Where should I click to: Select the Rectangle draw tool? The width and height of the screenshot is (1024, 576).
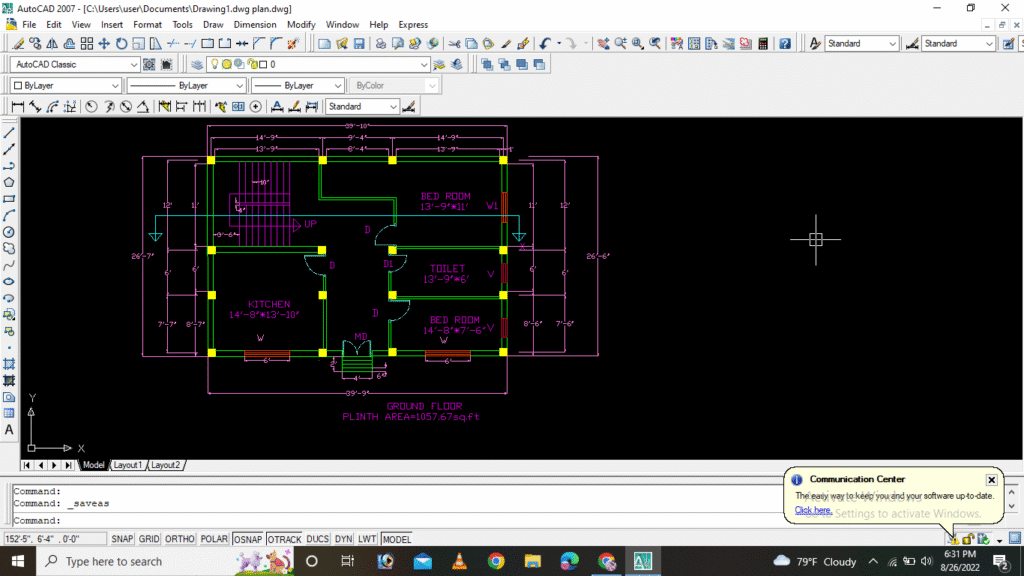(x=9, y=199)
